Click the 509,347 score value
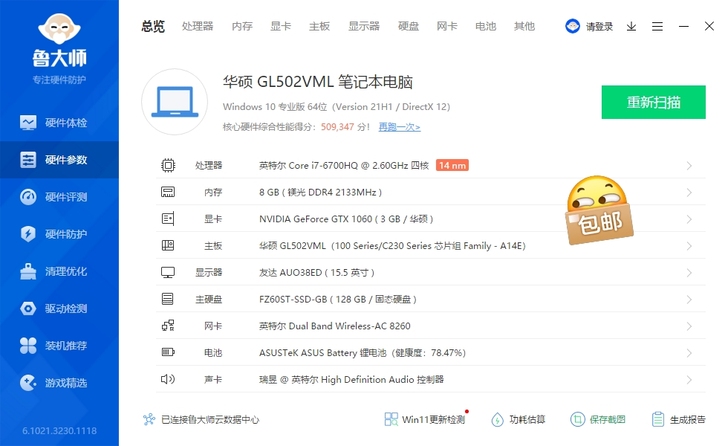Screen dimensions: 728x446 (x=338, y=127)
